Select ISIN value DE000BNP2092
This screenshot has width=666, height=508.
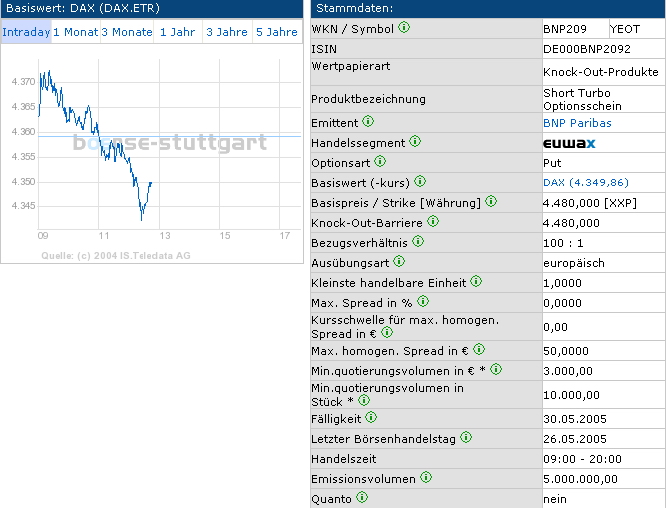click(587, 49)
